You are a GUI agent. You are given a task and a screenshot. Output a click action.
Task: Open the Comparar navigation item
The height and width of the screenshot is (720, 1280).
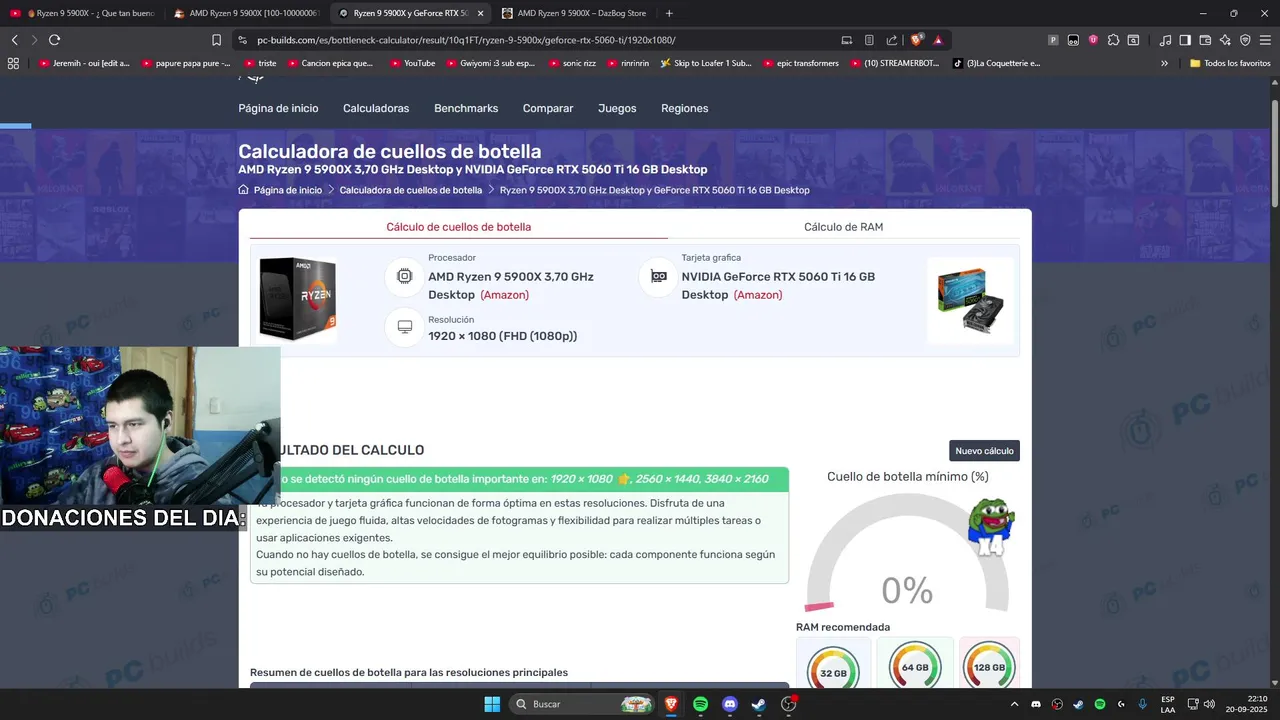(x=548, y=108)
